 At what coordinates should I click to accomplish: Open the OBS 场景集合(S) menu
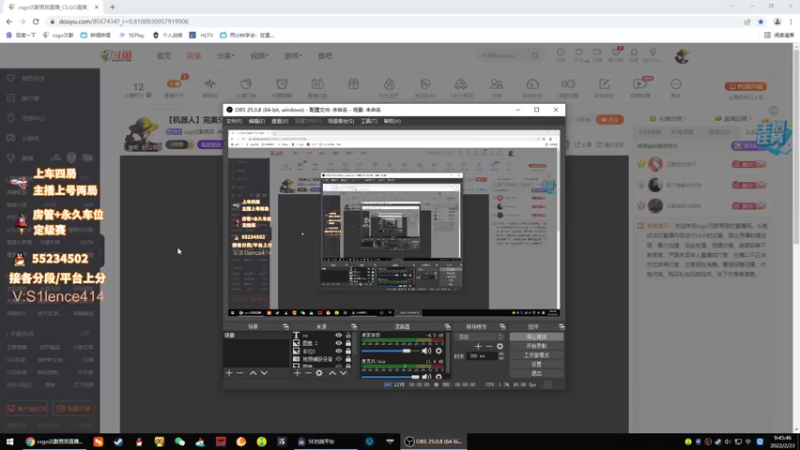point(341,121)
